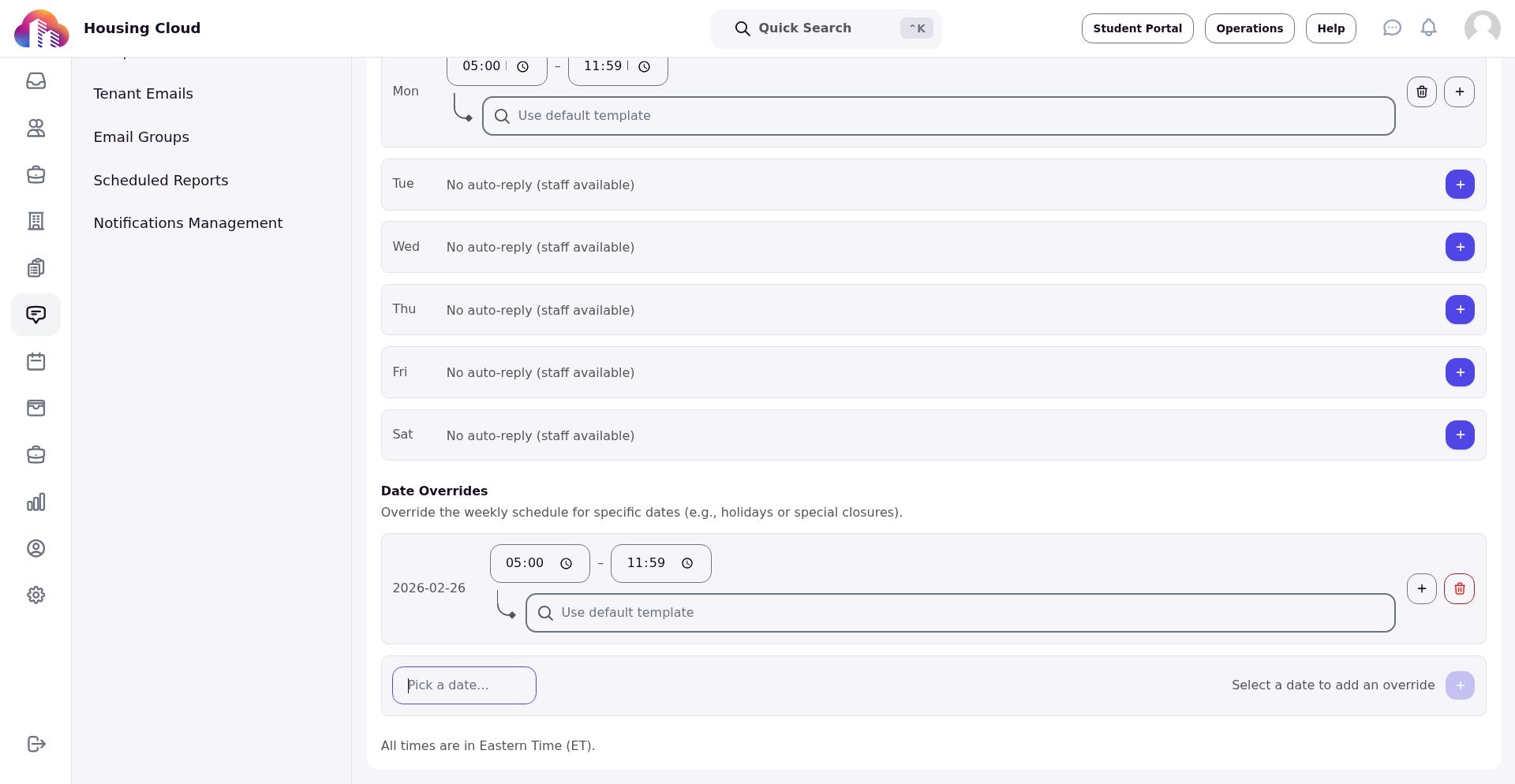Open the clipboard icon in the sidebar

tap(36, 268)
